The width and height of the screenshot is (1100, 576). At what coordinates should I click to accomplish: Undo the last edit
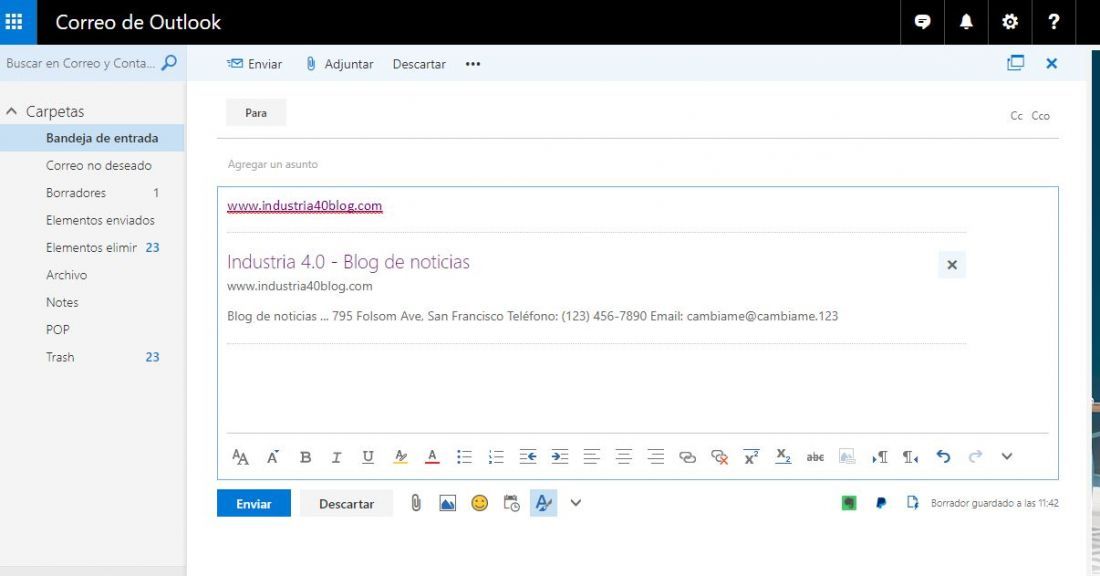(x=943, y=457)
